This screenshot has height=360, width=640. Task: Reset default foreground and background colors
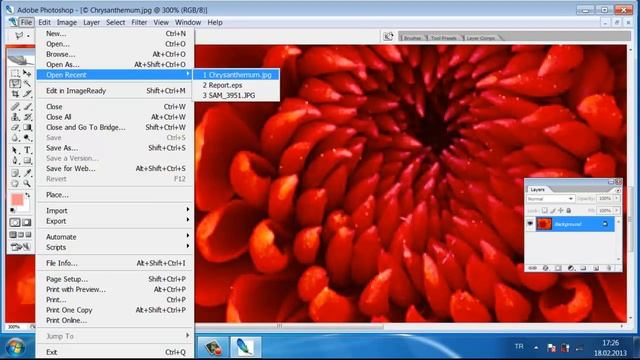click(x=12, y=210)
